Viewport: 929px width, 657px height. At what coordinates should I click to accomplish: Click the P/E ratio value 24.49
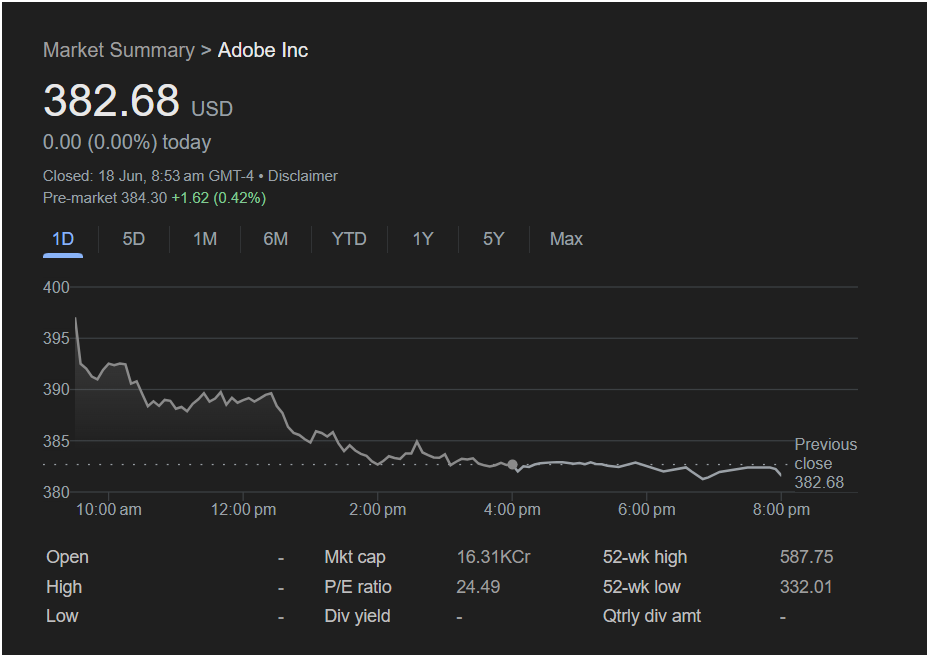pos(478,587)
